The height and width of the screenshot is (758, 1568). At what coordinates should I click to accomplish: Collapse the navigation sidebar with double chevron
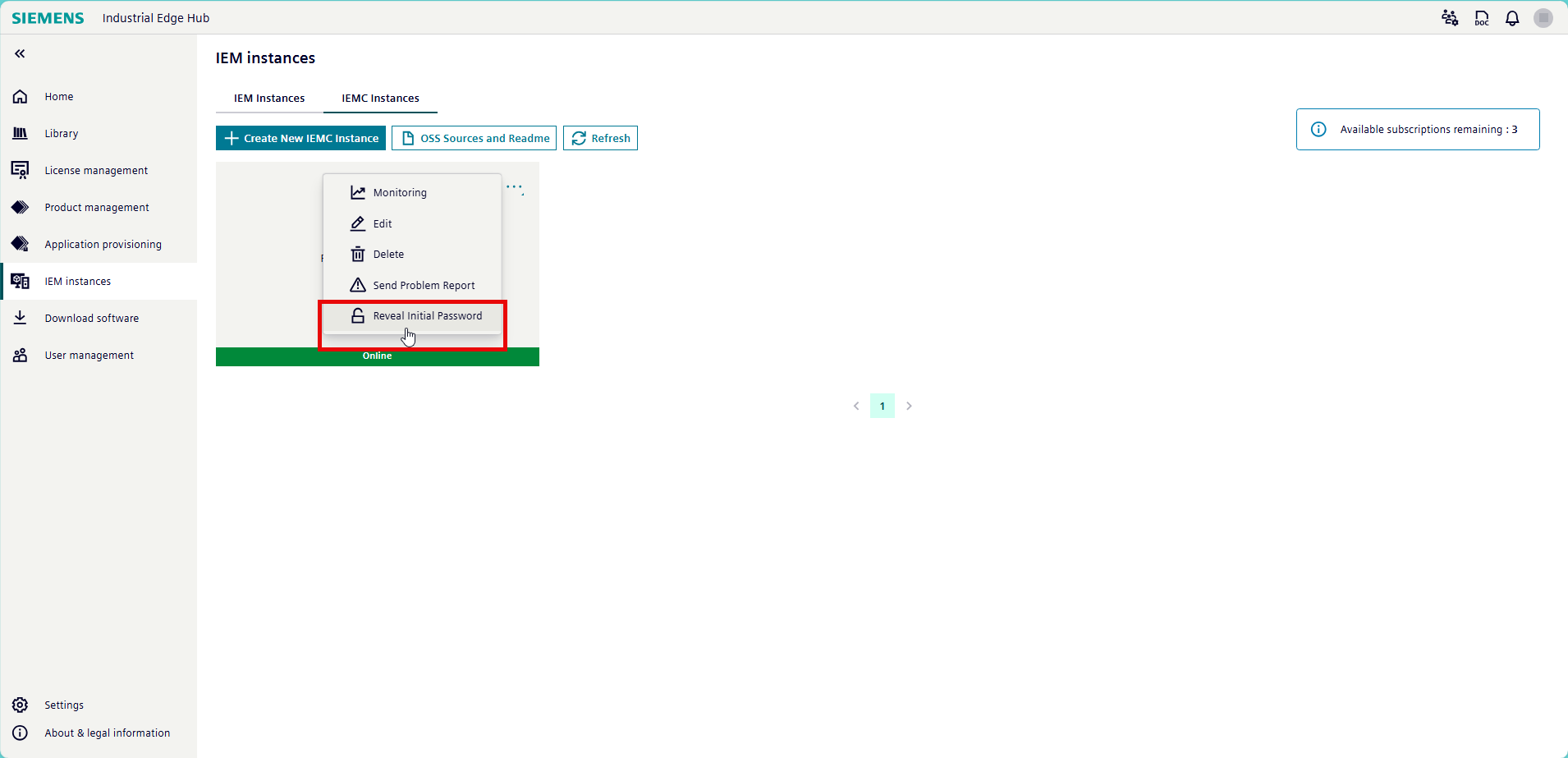(x=18, y=53)
